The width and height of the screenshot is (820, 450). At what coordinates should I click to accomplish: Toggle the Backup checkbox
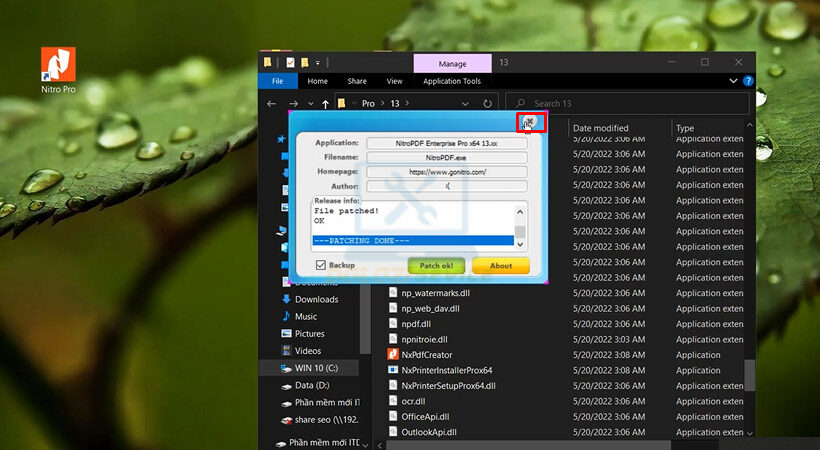point(321,265)
